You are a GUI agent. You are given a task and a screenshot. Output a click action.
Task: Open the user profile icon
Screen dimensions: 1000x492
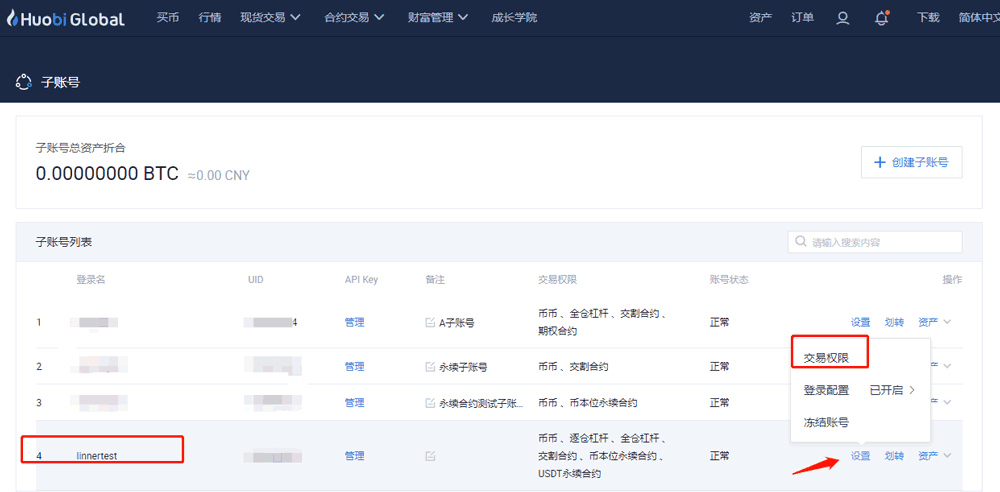click(x=842, y=18)
